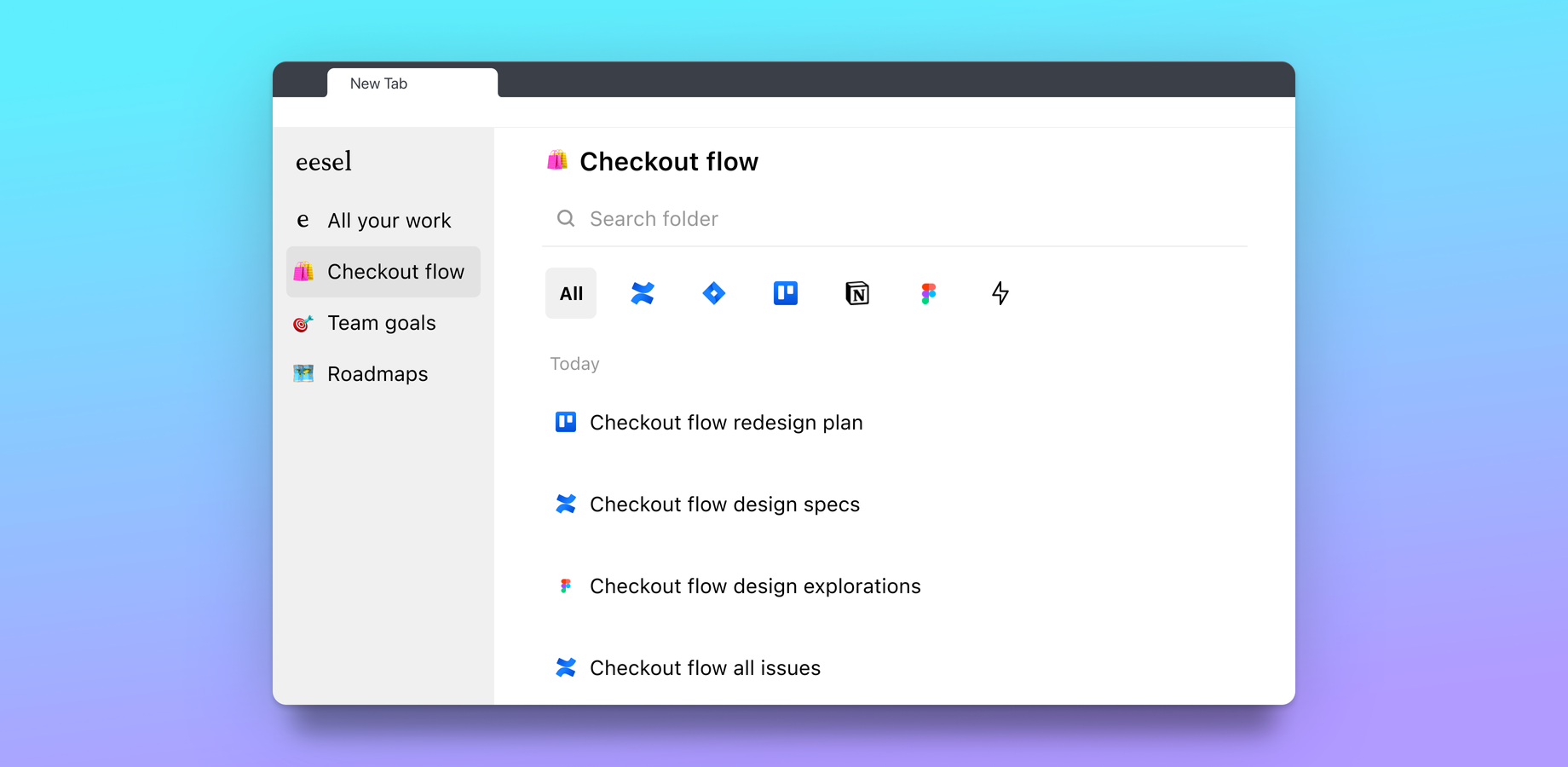Image resolution: width=1568 pixels, height=767 pixels.
Task: Select Checkout flow folder in sidebar
Action: point(383,272)
